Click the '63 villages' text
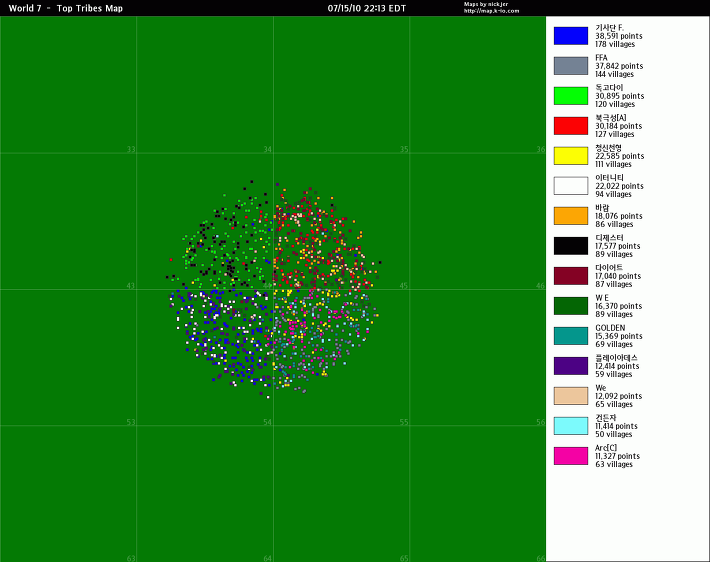 [x=614, y=464]
